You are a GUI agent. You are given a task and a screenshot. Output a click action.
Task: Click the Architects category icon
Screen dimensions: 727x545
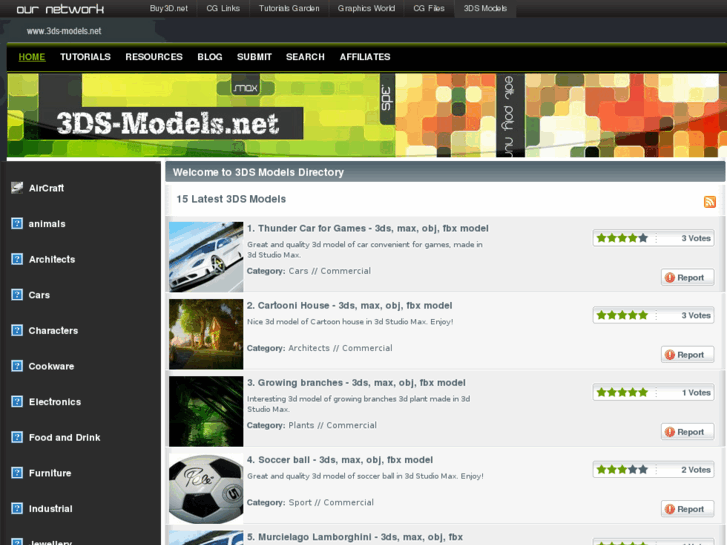pos(17,259)
